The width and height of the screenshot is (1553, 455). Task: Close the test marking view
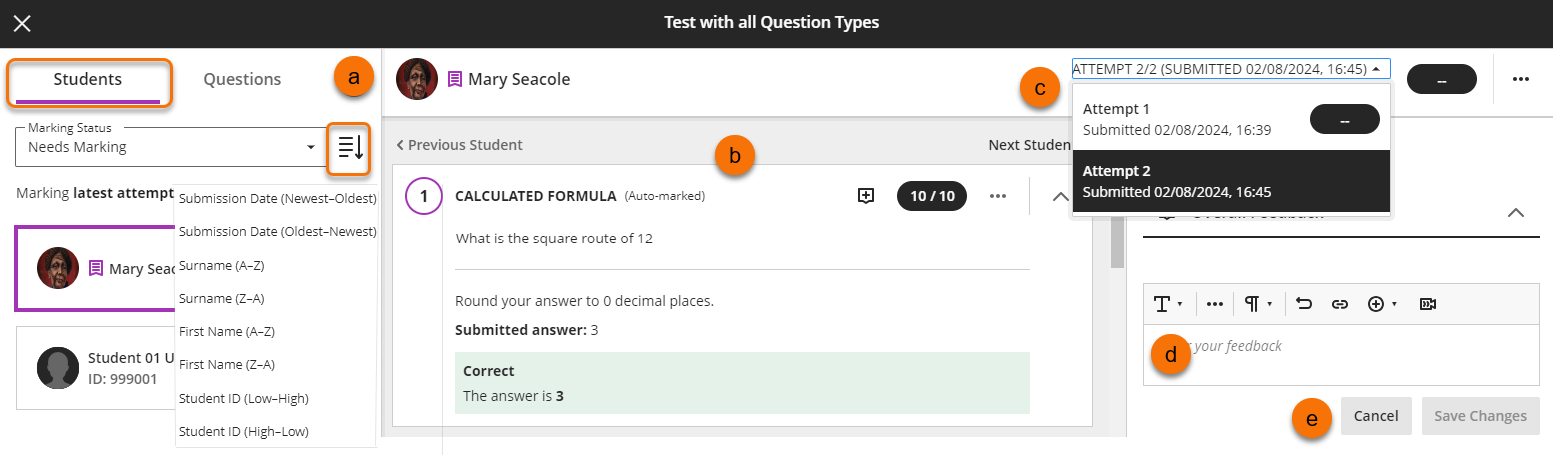22,22
